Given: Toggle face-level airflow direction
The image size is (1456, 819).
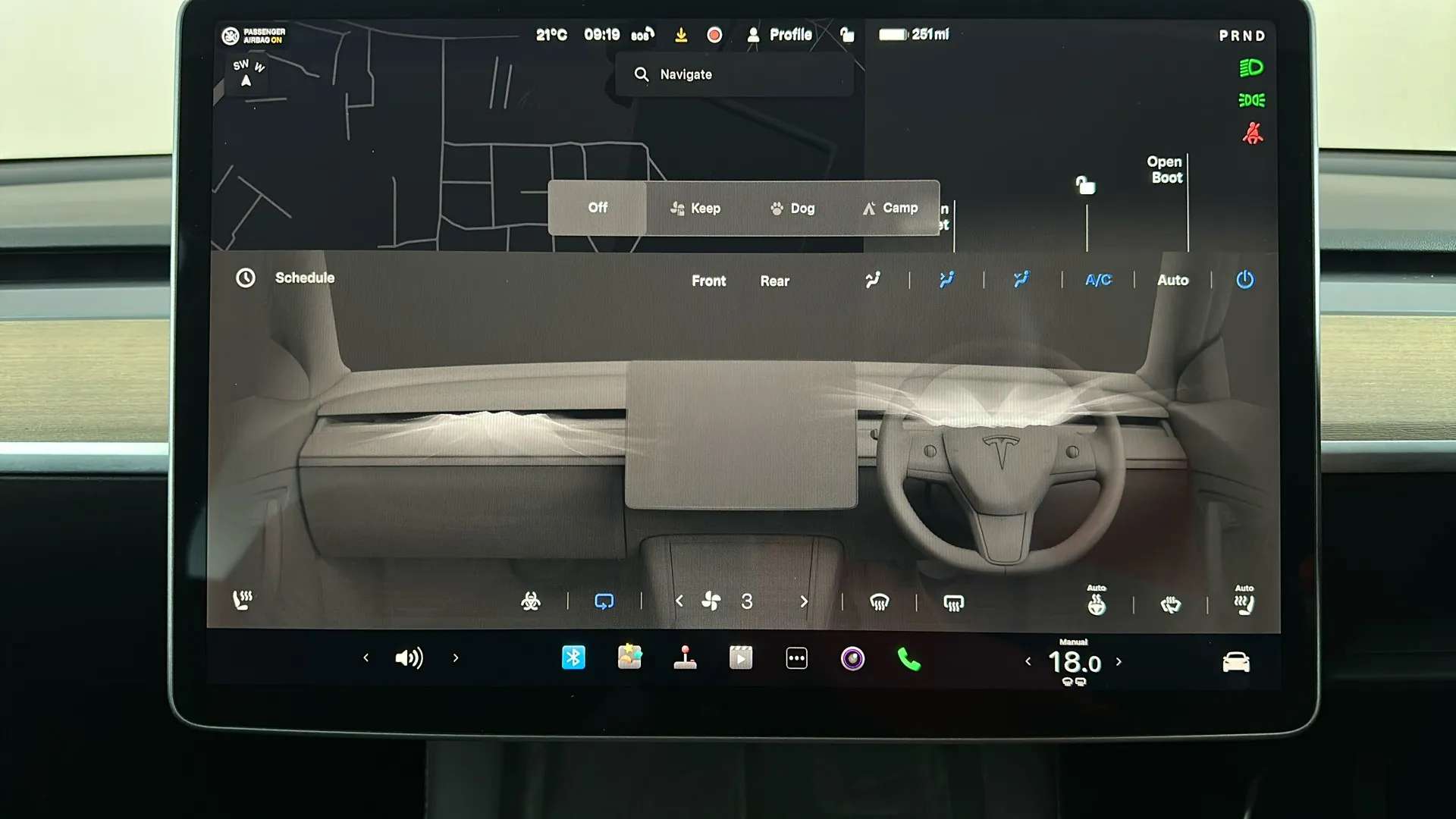Looking at the screenshot, I should pyautogui.click(x=947, y=280).
